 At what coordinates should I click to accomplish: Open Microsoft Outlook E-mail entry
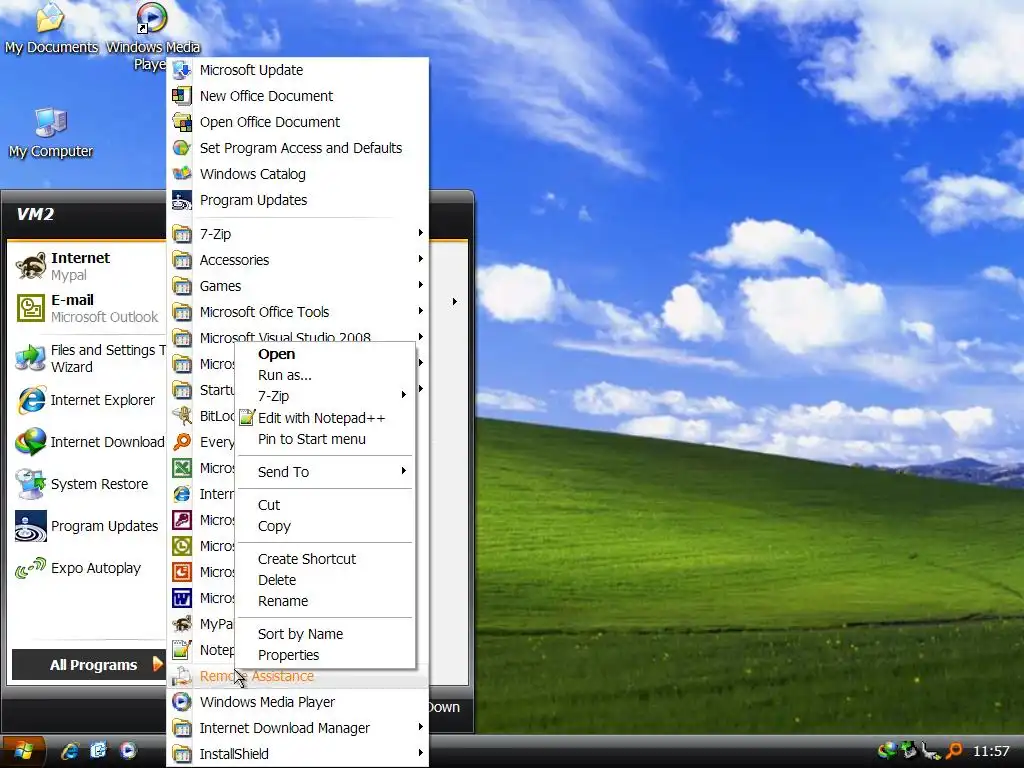point(88,308)
